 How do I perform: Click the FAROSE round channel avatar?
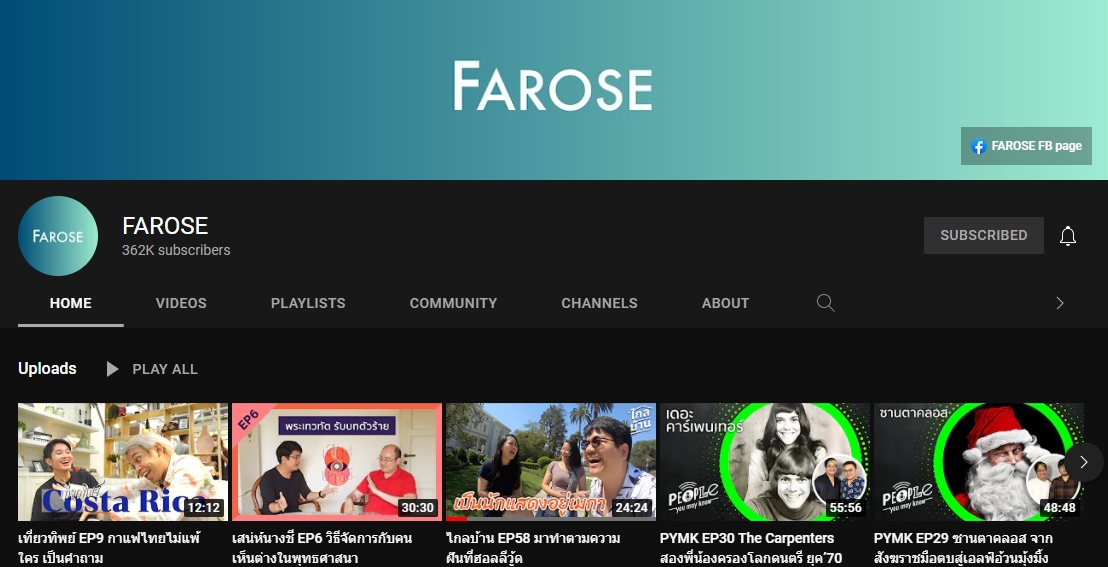point(58,236)
